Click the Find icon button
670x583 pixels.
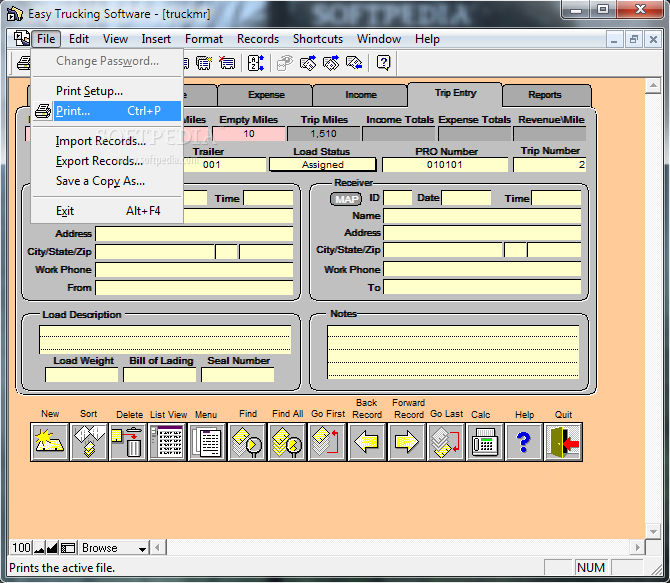pos(247,442)
